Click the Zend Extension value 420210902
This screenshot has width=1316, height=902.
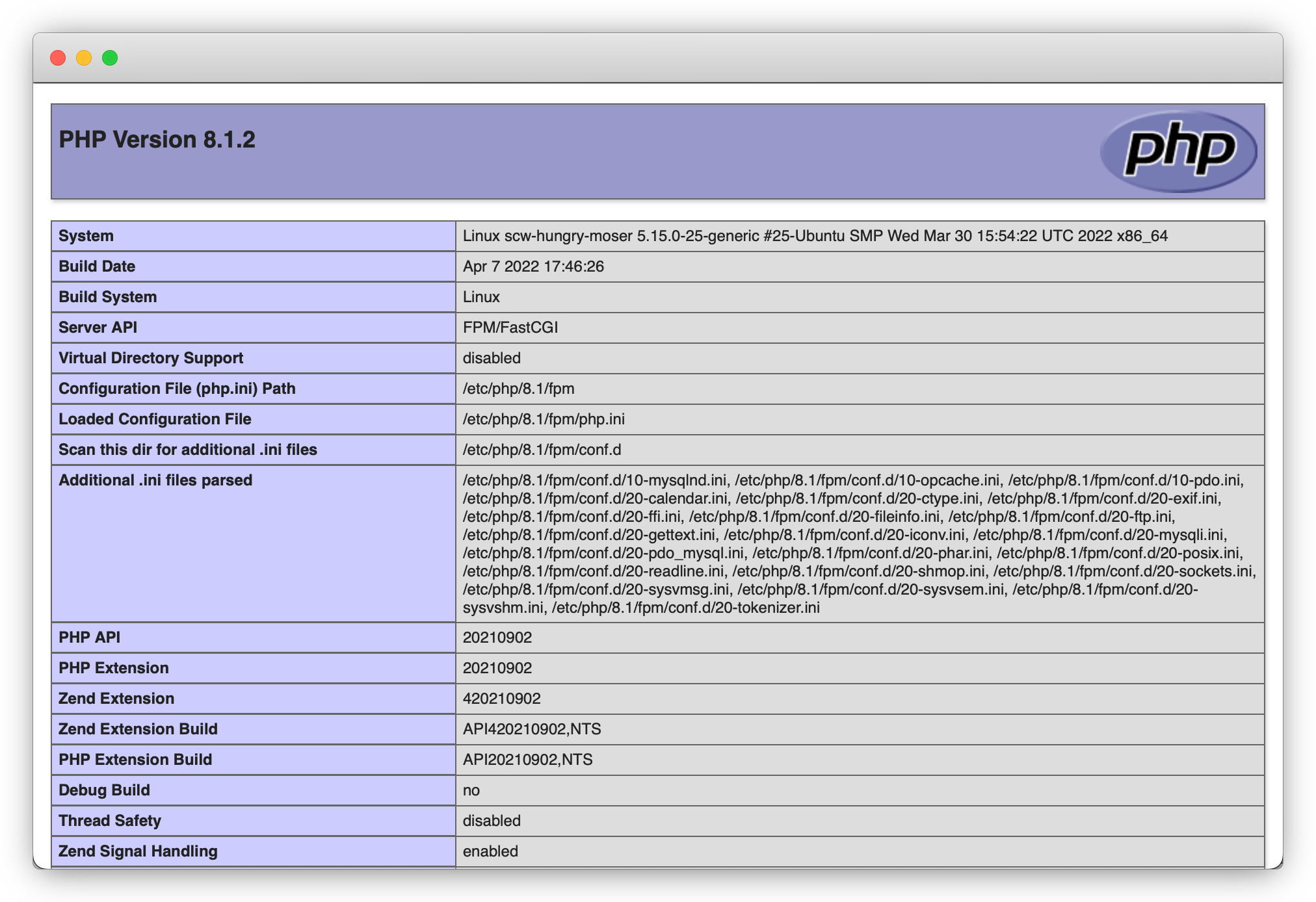click(x=501, y=699)
